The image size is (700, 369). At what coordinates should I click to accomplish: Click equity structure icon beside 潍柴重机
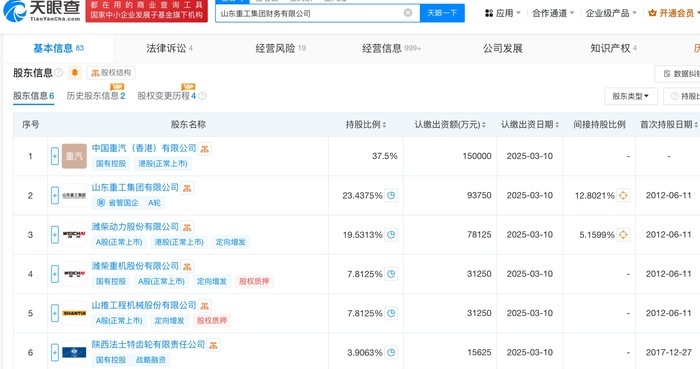187,267
